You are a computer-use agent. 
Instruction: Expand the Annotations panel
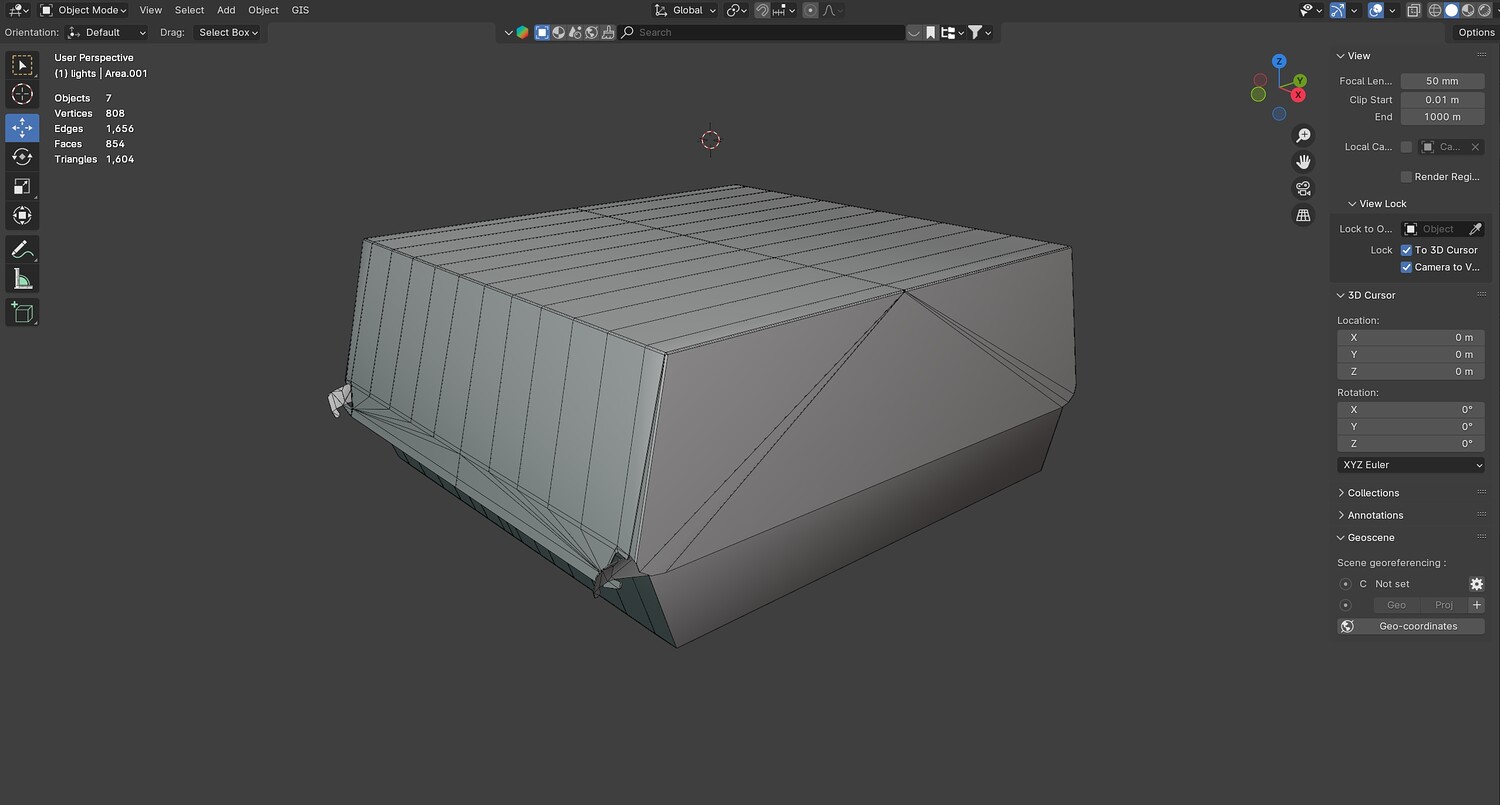[x=1374, y=515]
